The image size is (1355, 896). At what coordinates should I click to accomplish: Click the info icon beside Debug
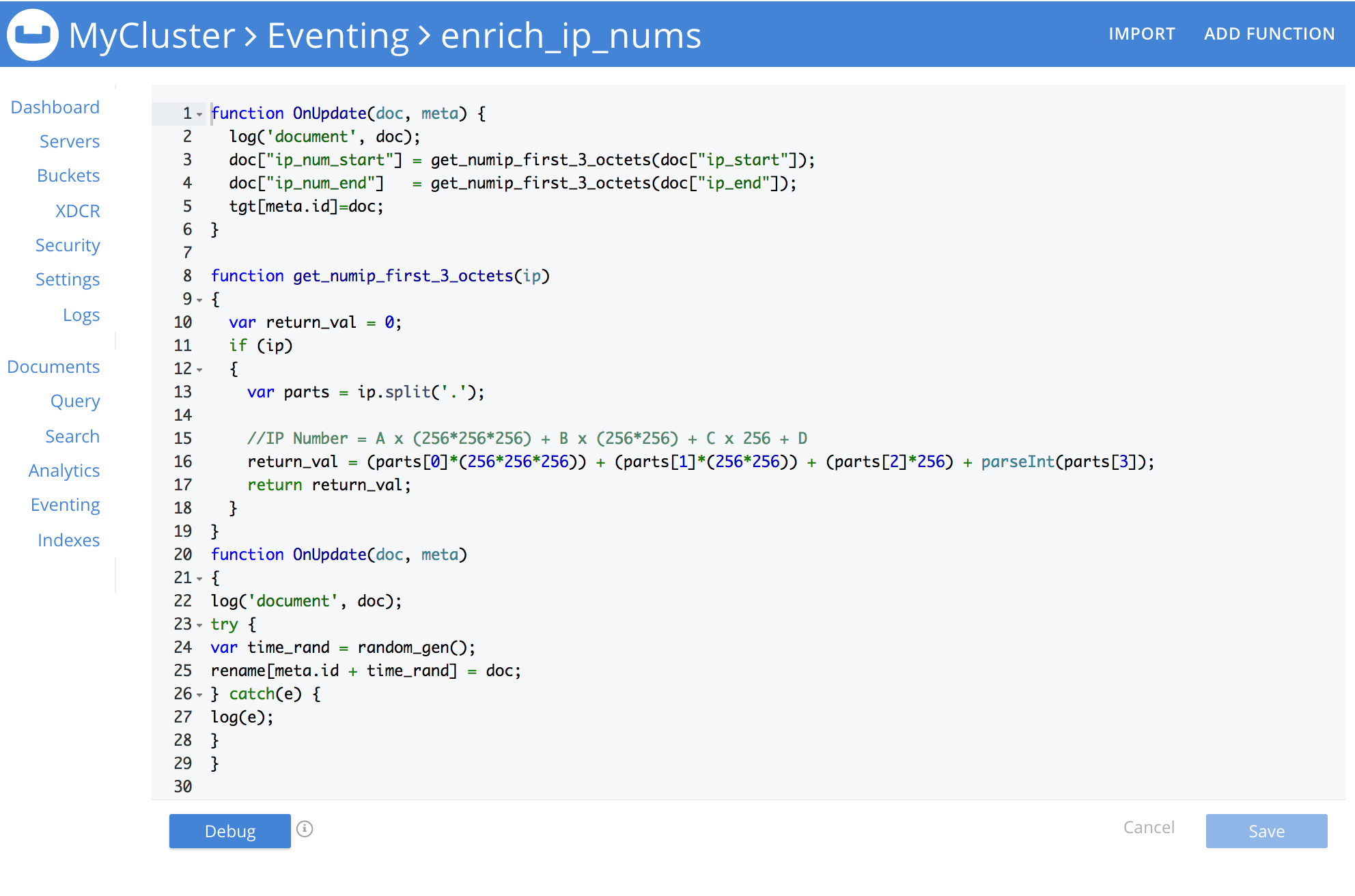click(x=305, y=830)
